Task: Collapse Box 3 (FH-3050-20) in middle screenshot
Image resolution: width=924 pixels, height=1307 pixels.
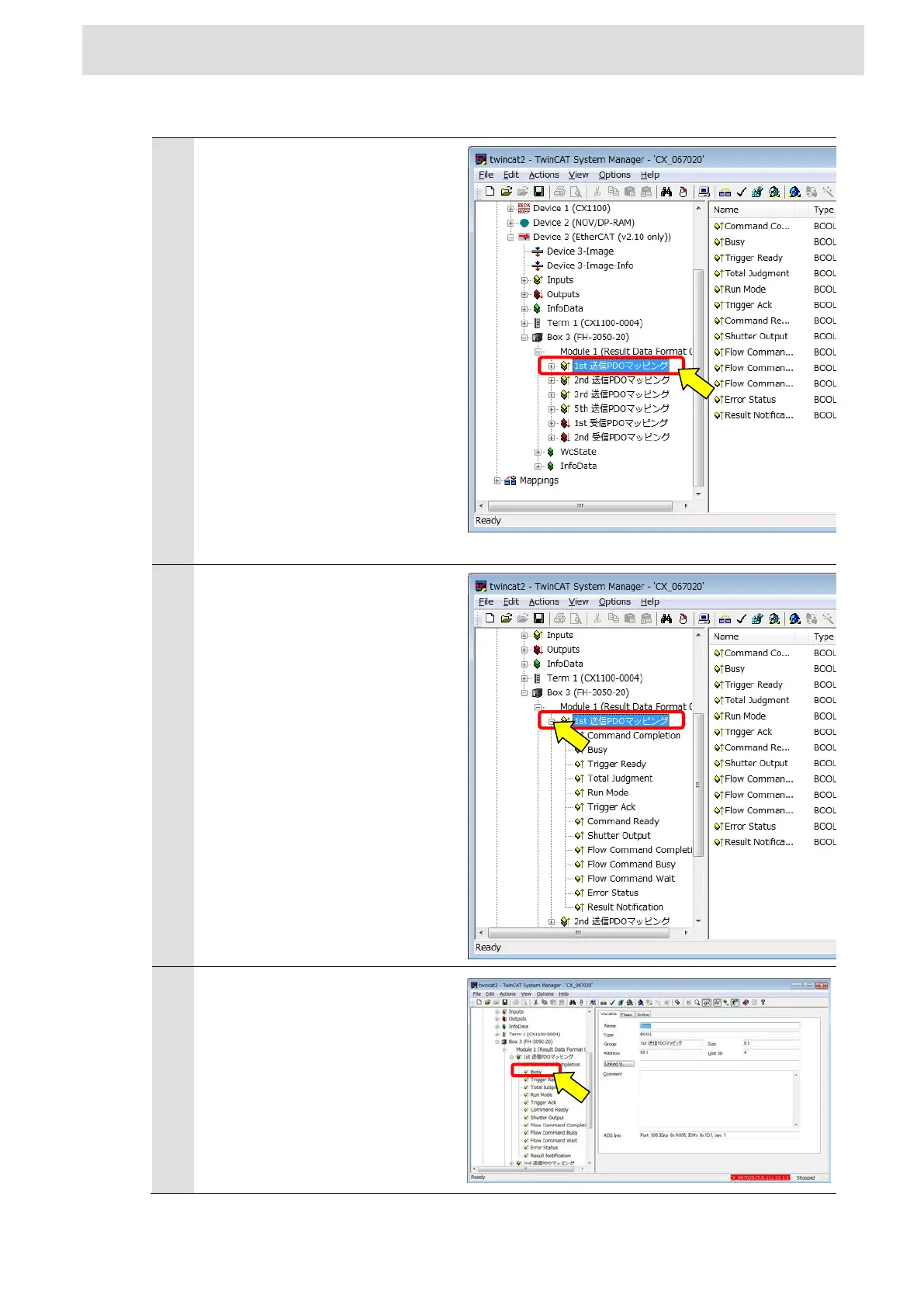Action: pyautogui.click(x=524, y=693)
